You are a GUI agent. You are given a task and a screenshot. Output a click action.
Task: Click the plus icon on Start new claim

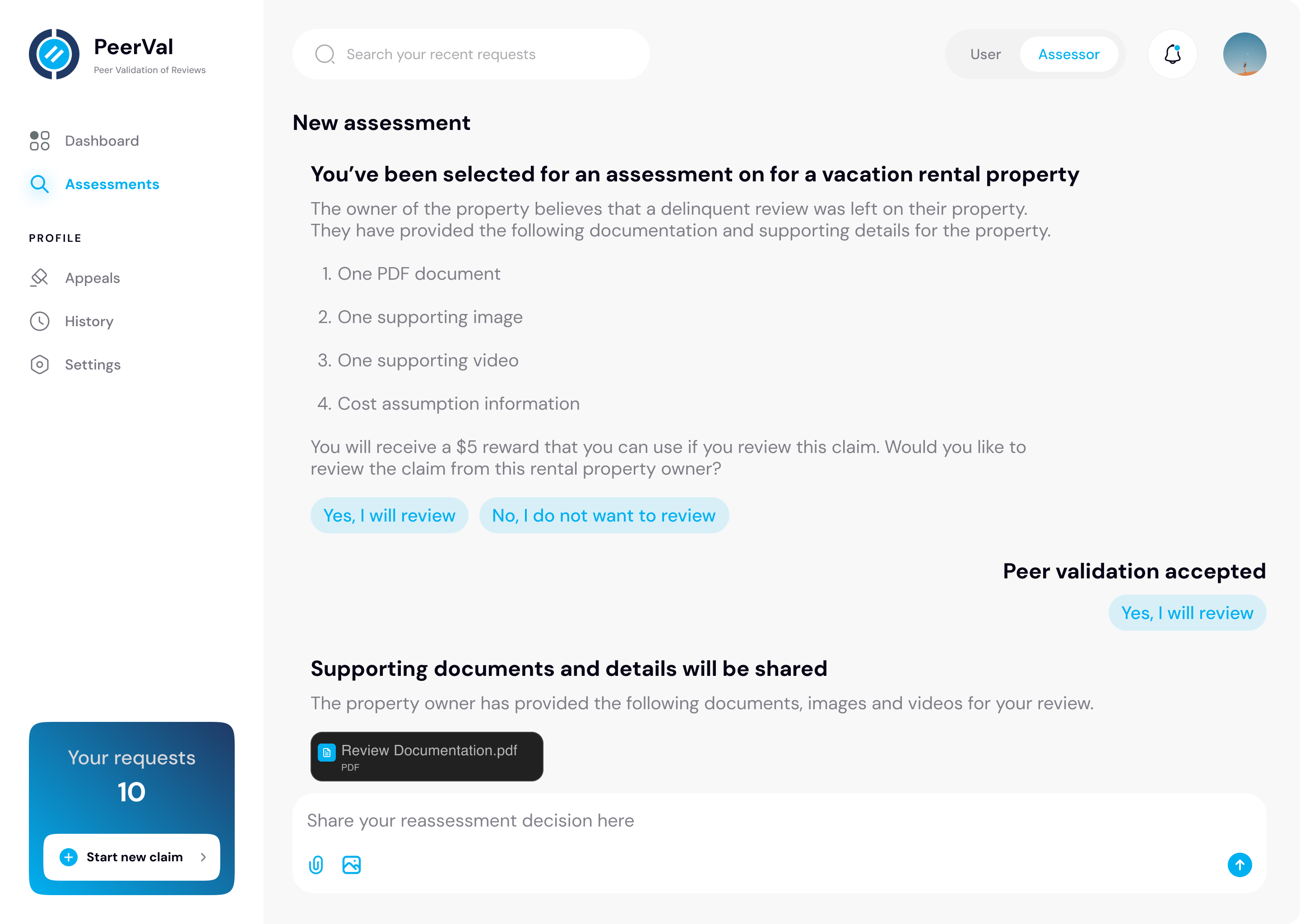[x=68, y=857]
